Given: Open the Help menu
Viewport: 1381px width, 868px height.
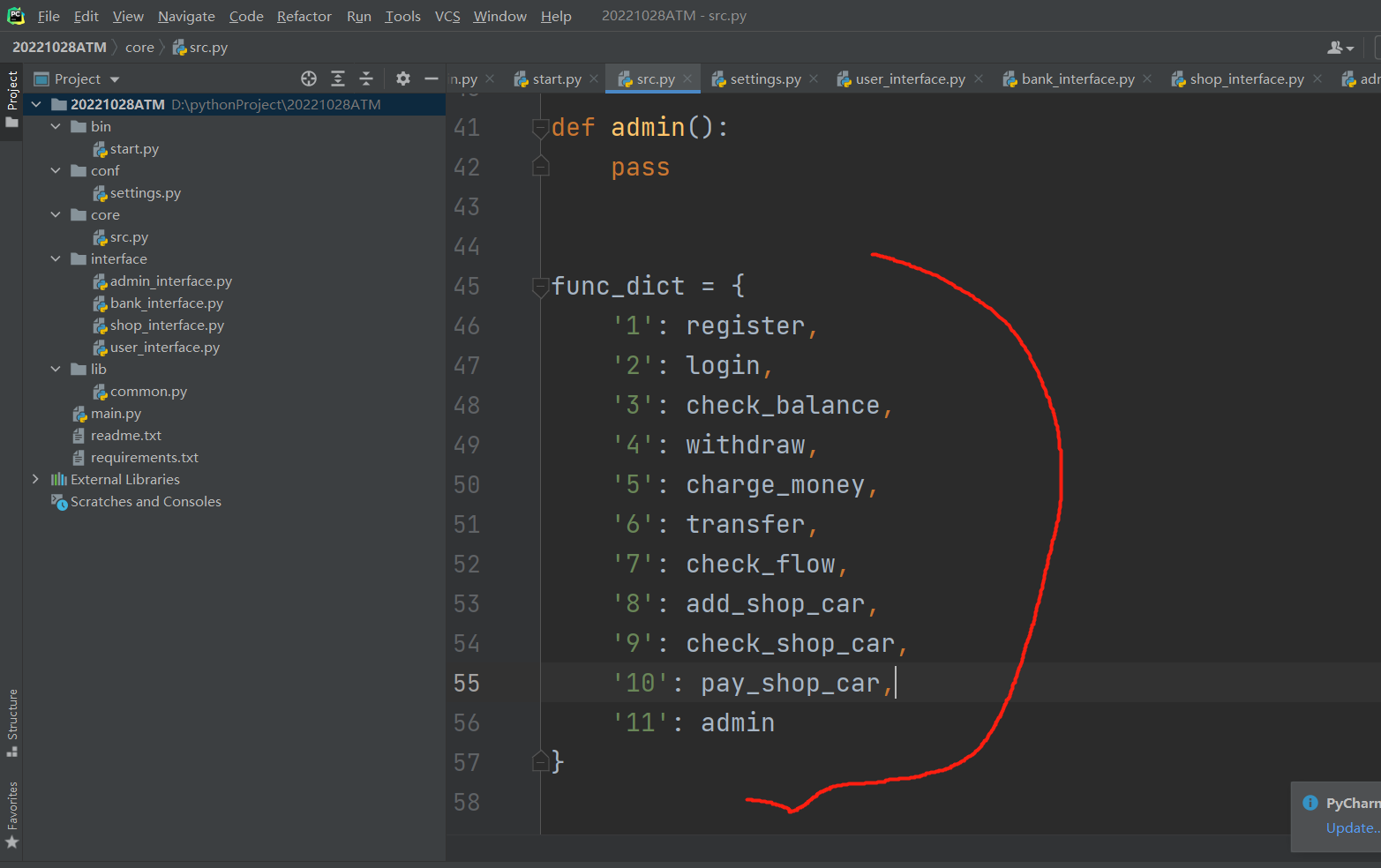Looking at the screenshot, I should point(556,17).
